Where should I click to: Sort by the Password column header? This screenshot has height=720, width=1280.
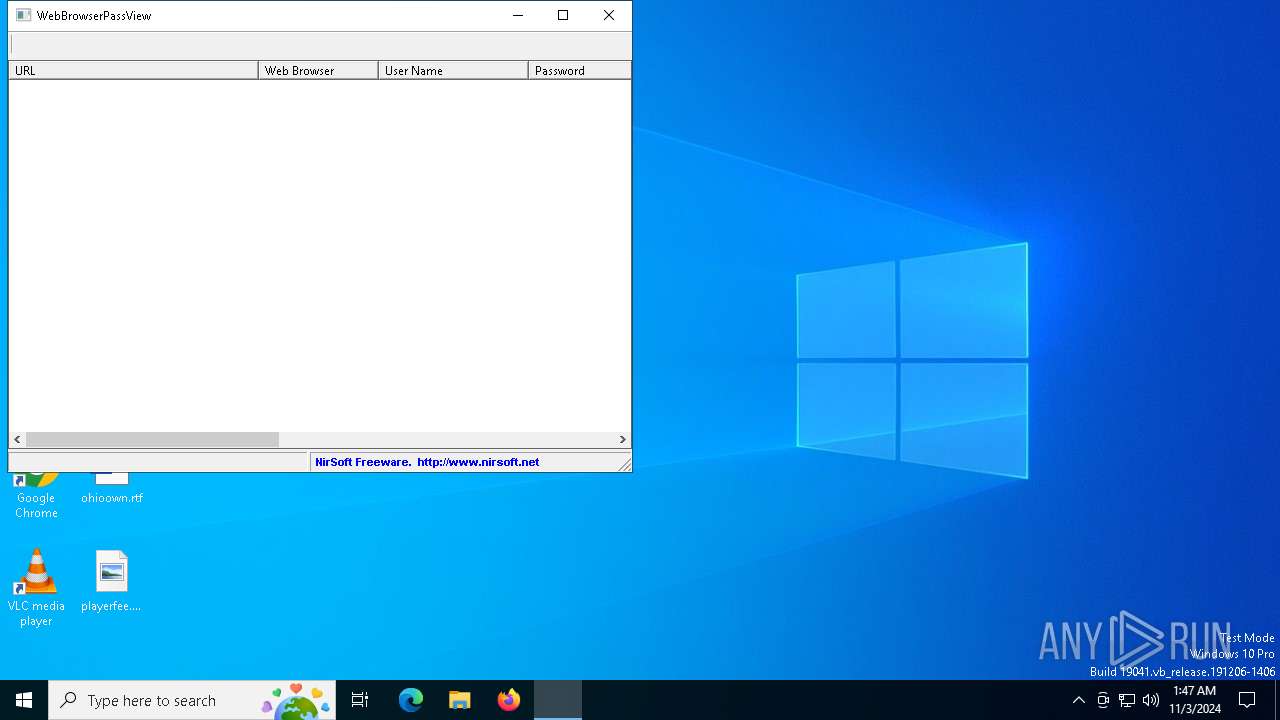[580, 70]
